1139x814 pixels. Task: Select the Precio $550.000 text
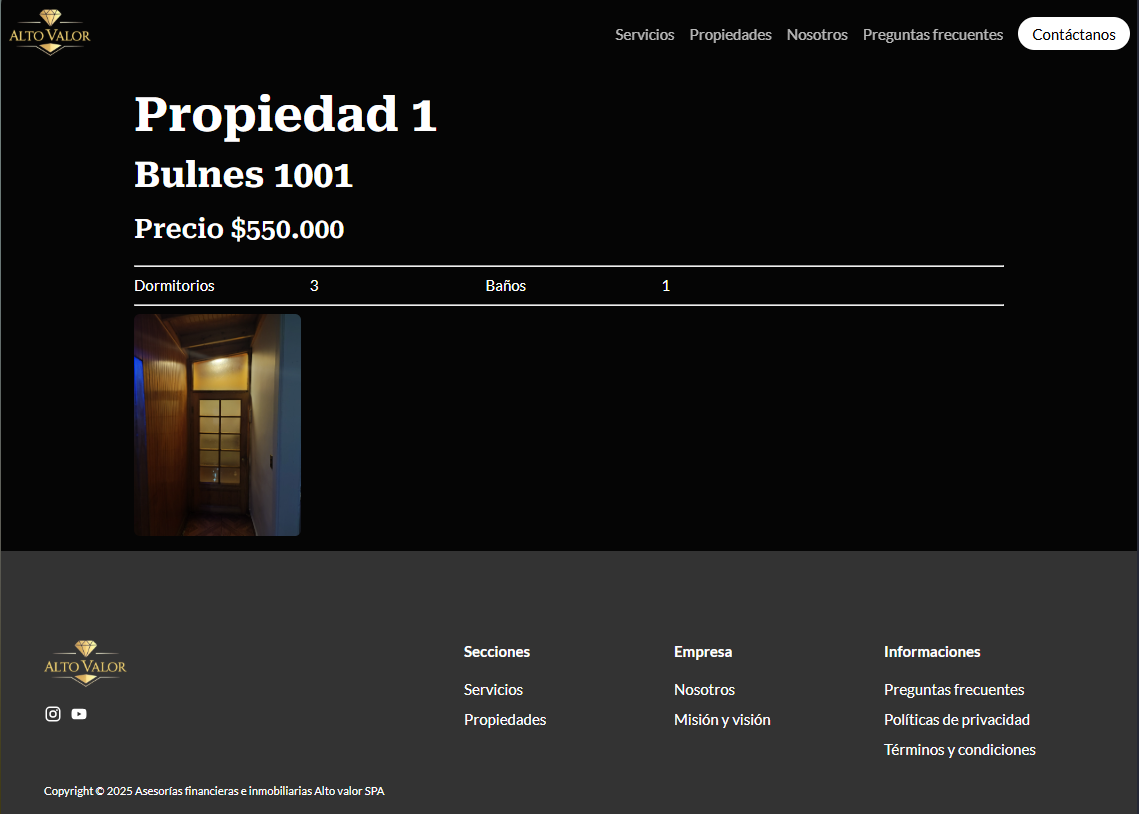click(x=239, y=229)
